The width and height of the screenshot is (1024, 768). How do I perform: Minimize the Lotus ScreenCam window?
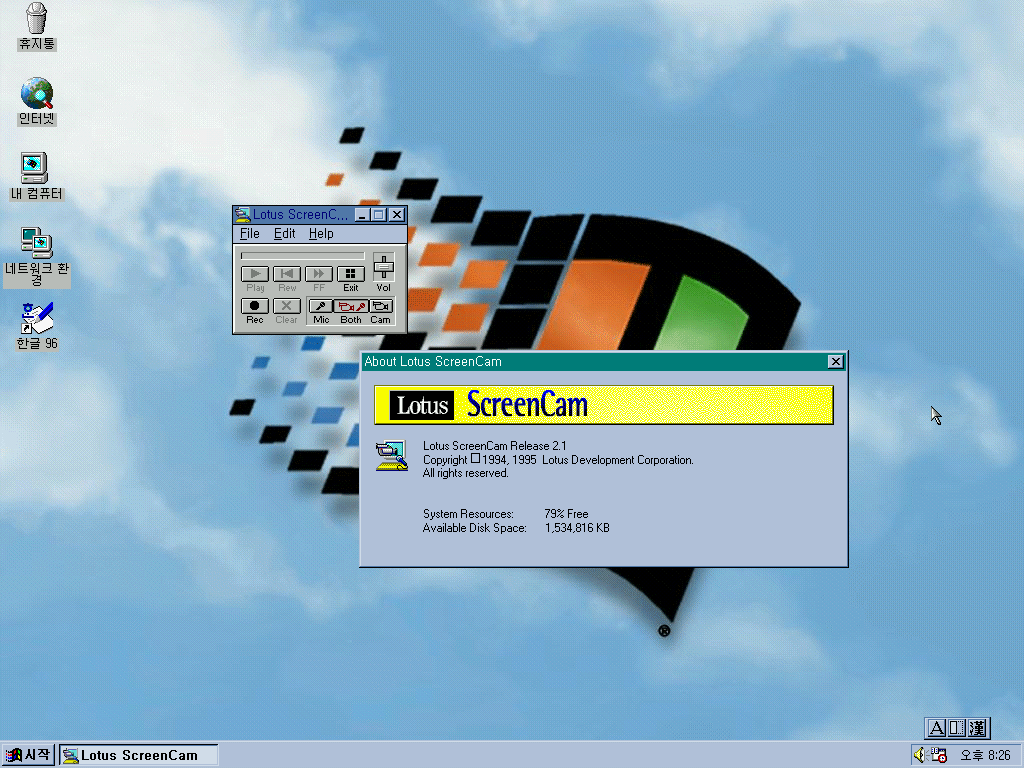[x=362, y=215]
